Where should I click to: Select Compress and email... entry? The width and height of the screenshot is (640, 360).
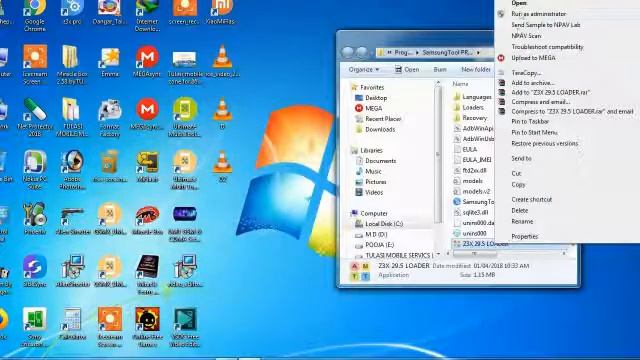pyautogui.click(x=540, y=102)
